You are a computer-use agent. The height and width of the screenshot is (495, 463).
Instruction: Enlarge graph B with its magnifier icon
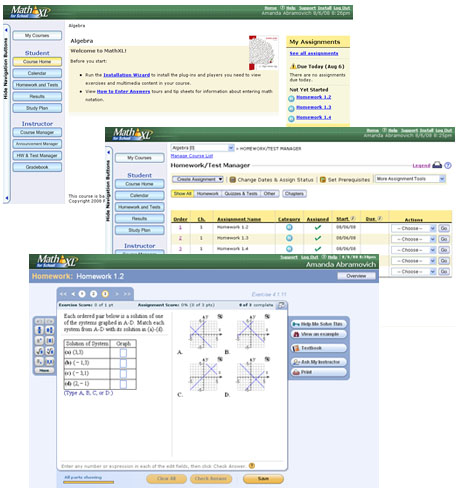point(267,316)
